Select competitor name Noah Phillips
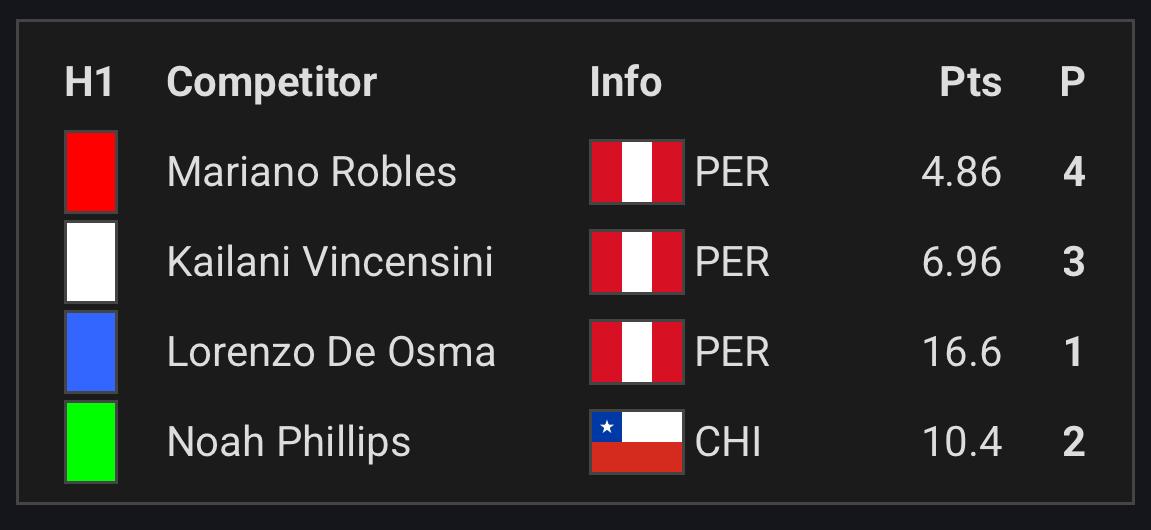The width and height of the screenshot is (1151, 530). (288, 443)
